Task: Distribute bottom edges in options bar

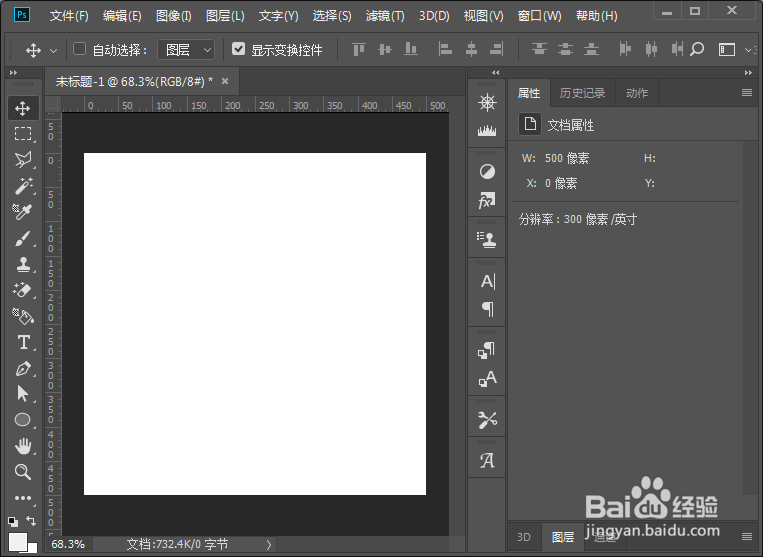Action: (x=591, y=49)
